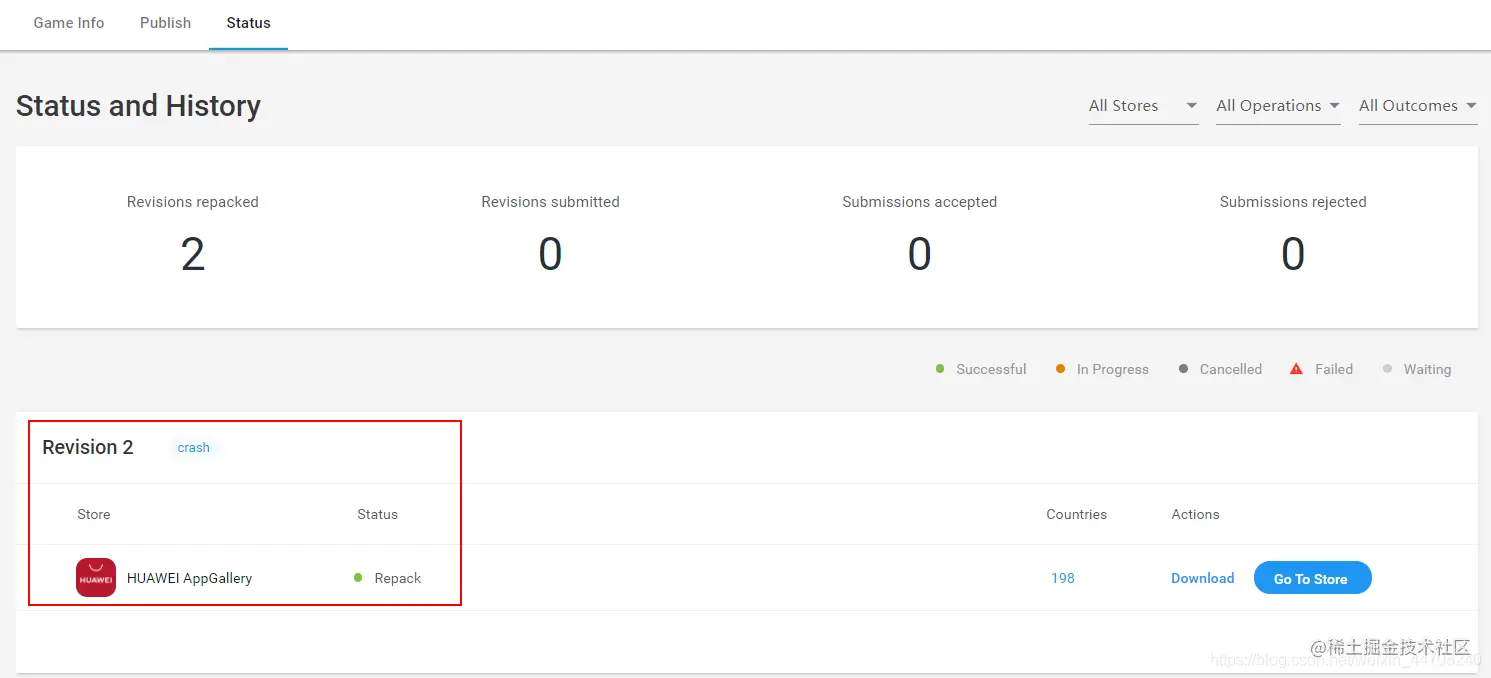Viewport: 1491px width, 678px height.
Task: Click the Revision 2 heading
Action: pyautogui.click(x=88, y=447)
